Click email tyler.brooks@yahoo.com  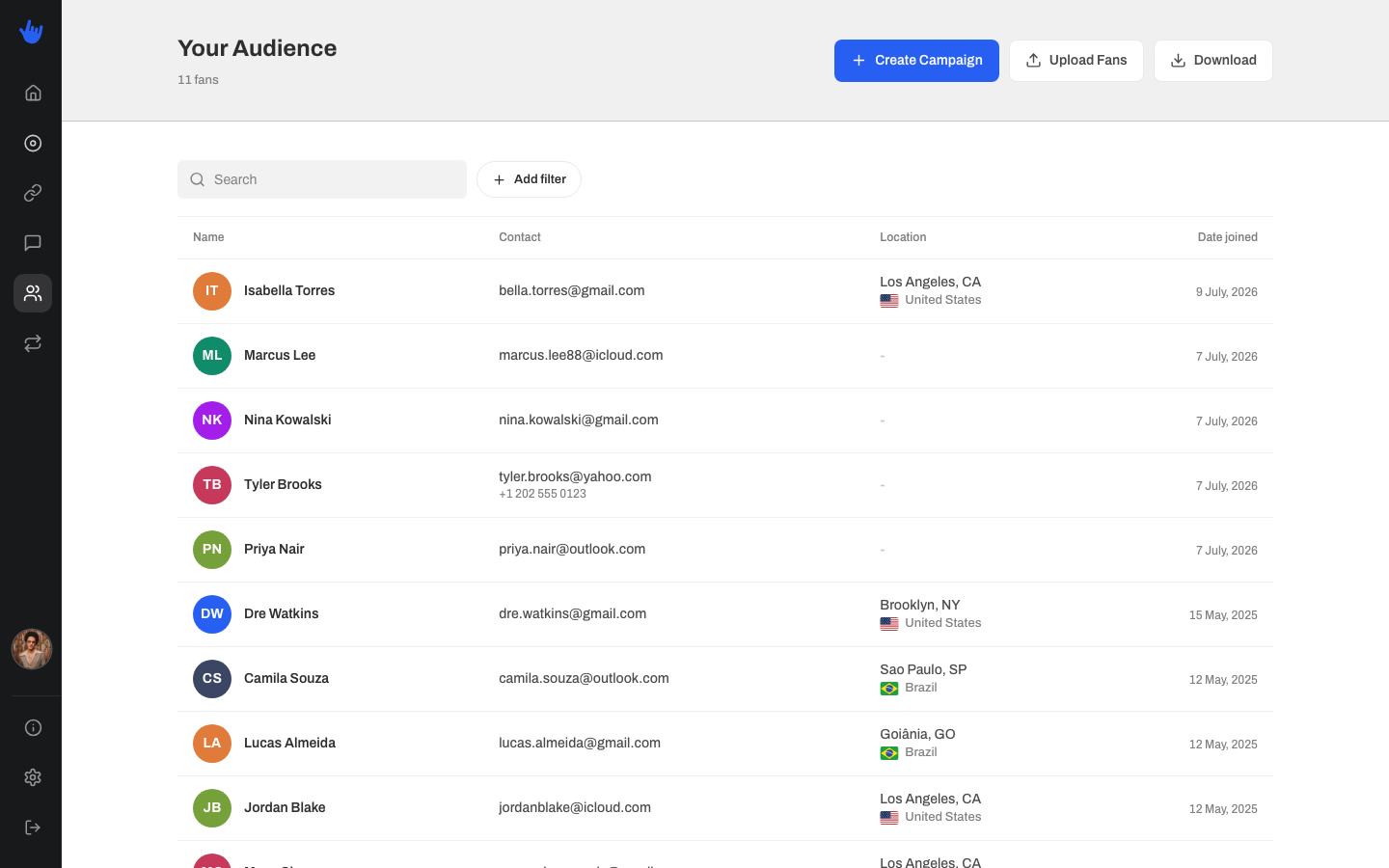click(x=575, y=476)
